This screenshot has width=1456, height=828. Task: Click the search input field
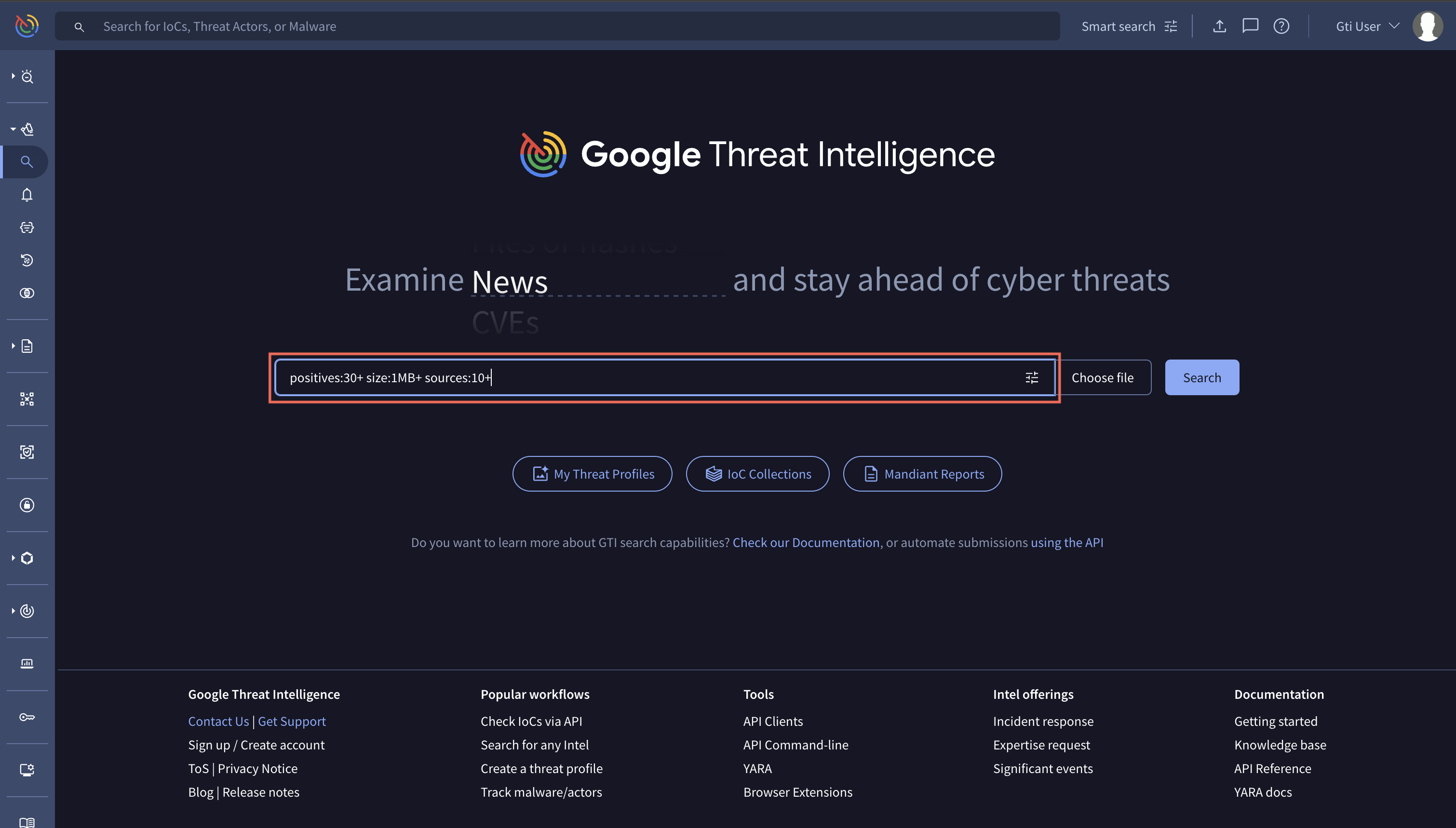(665, 377)
